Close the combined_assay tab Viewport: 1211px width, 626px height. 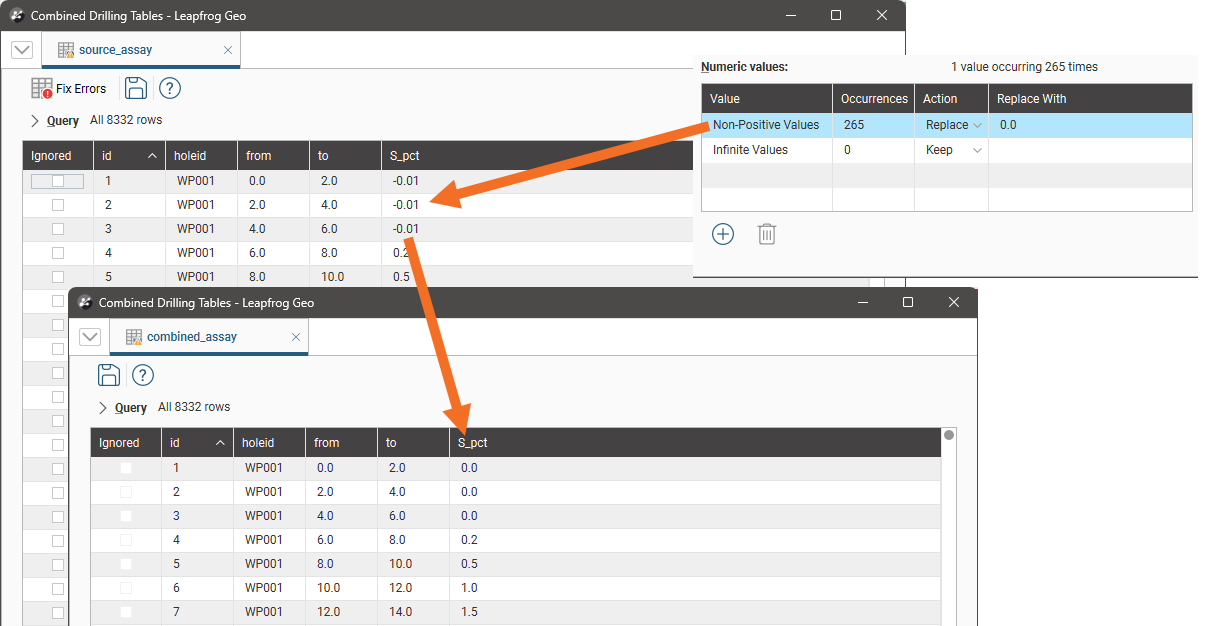(x=295, y=337)
